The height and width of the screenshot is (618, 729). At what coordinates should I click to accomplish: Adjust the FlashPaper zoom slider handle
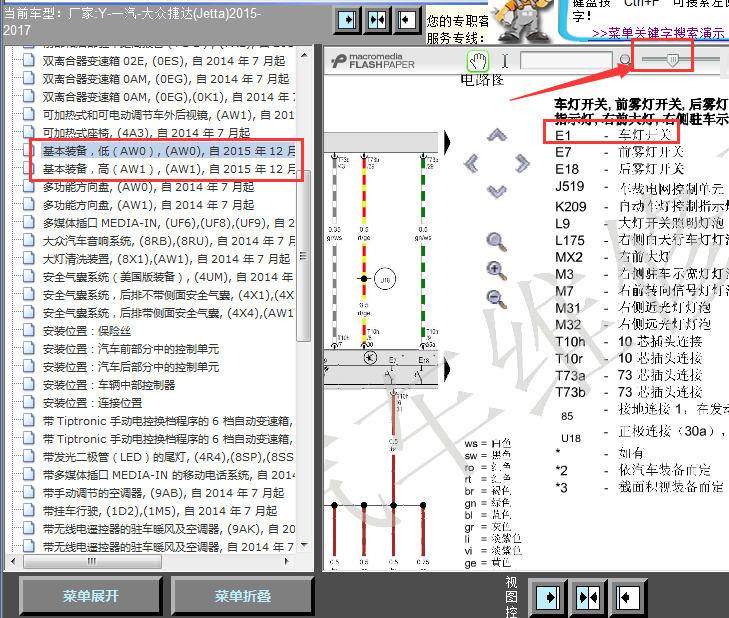672,59
